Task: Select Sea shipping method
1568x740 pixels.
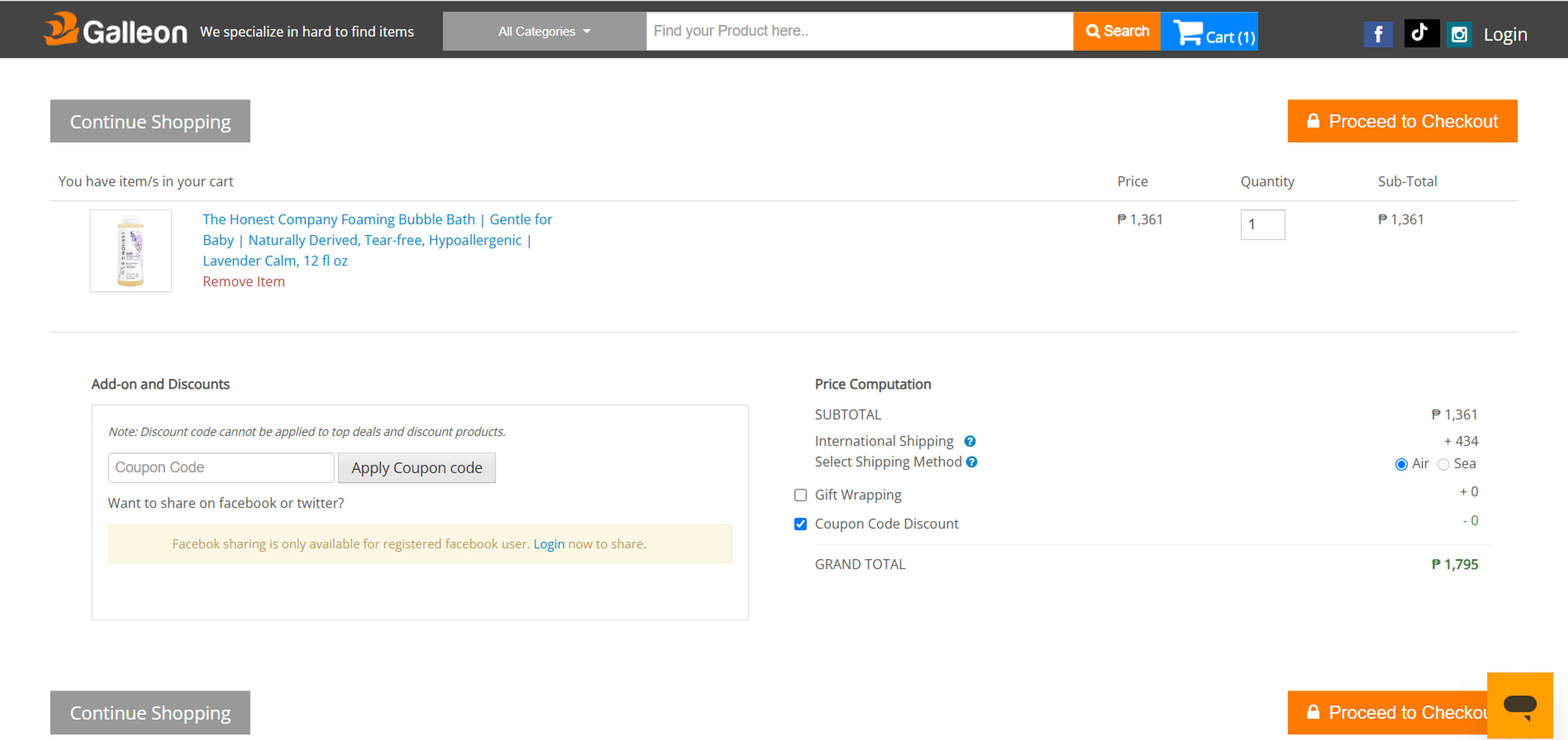Action: coord(1443,464)
